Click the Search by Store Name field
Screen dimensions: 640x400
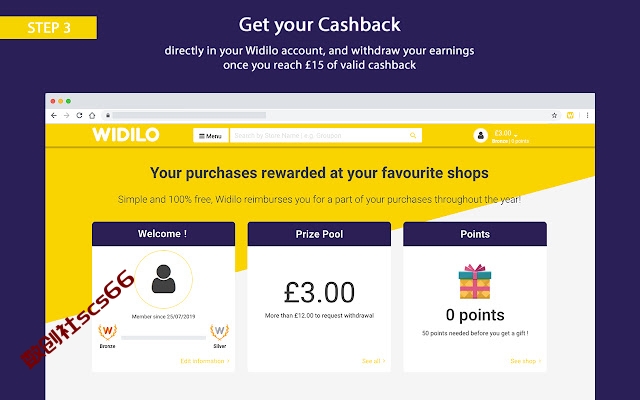[x=326, y=136]
